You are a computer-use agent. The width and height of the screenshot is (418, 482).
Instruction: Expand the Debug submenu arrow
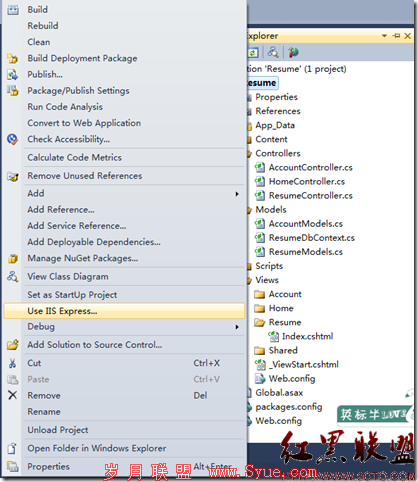point(237,327)
